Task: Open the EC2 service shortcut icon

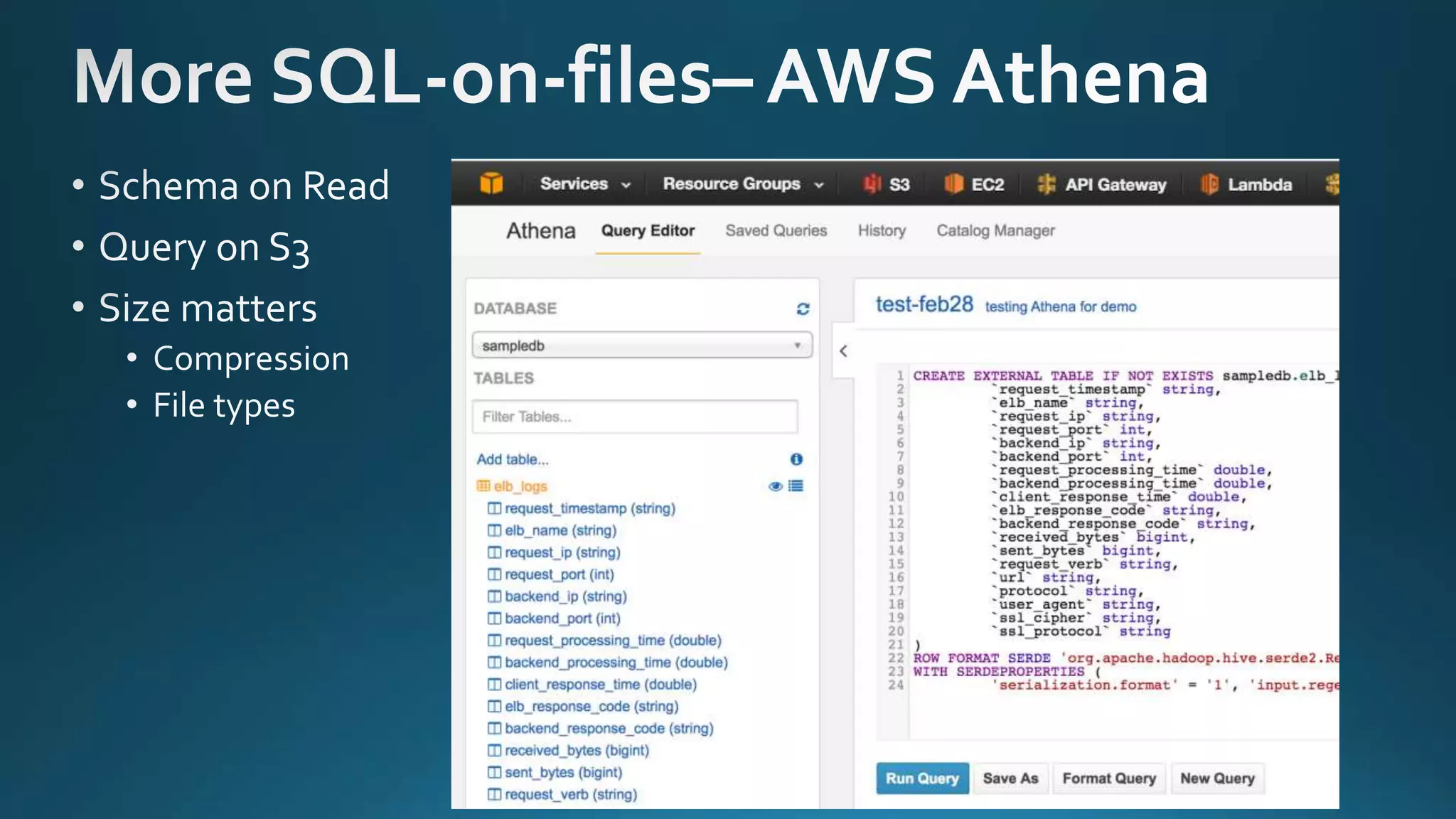Action: (953, 184)
